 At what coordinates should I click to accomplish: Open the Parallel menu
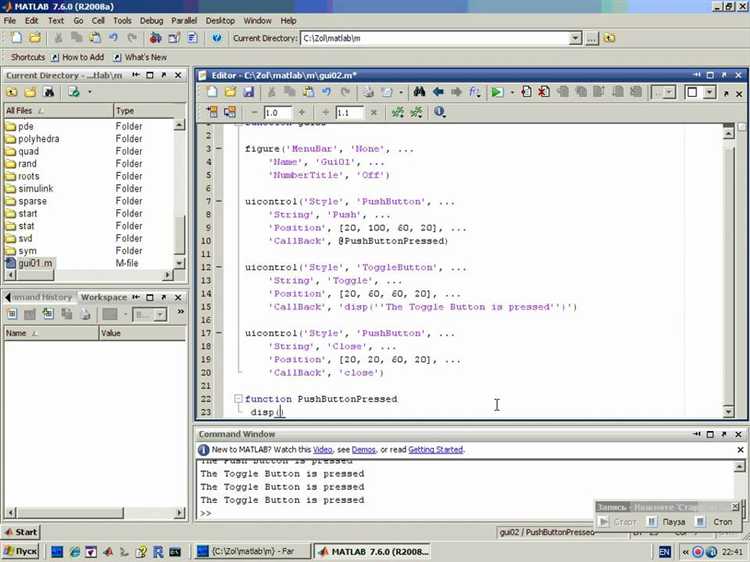click(184, 21)
